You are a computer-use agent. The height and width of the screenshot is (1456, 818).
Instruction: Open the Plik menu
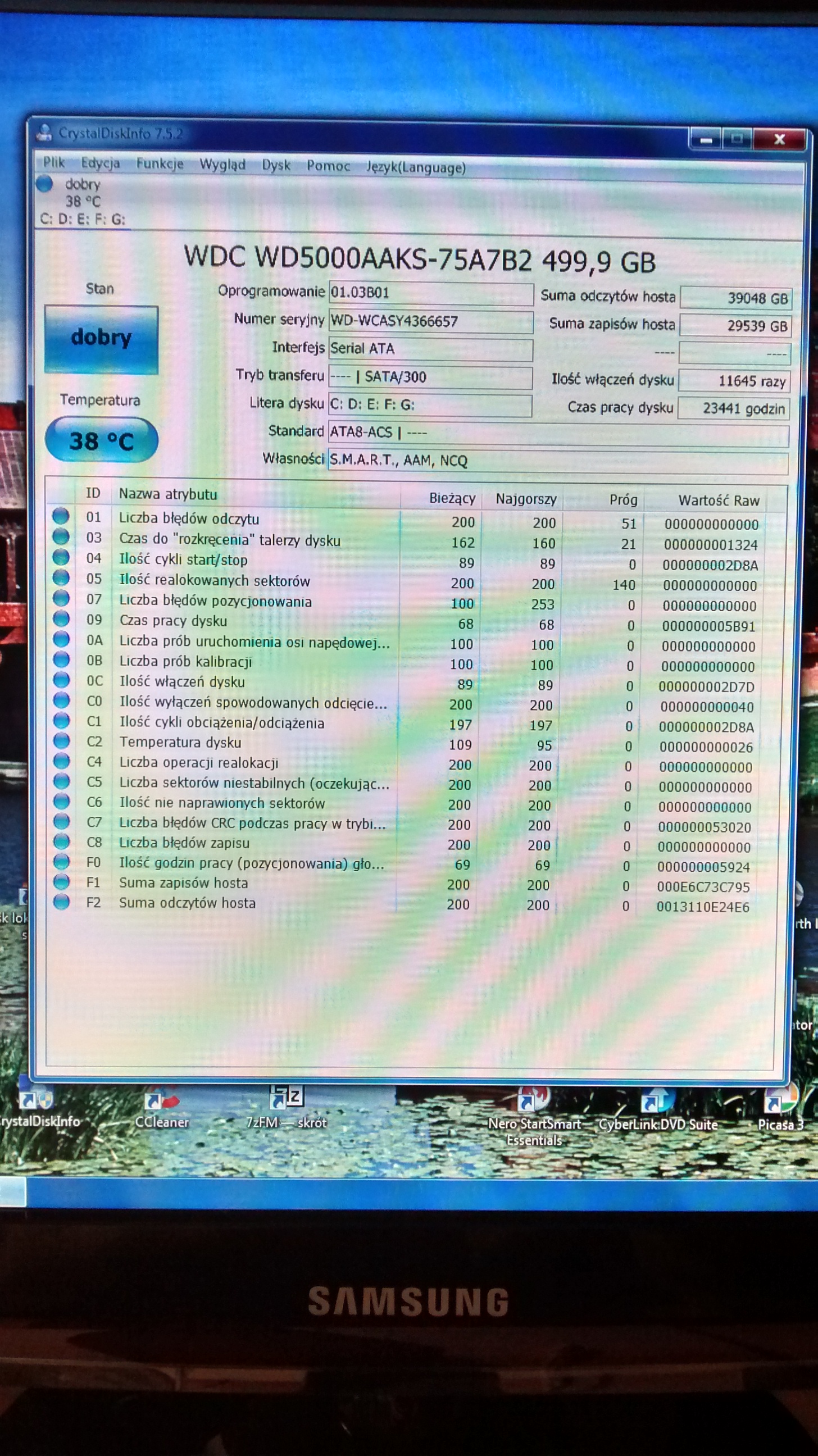[x=54, y=163]
